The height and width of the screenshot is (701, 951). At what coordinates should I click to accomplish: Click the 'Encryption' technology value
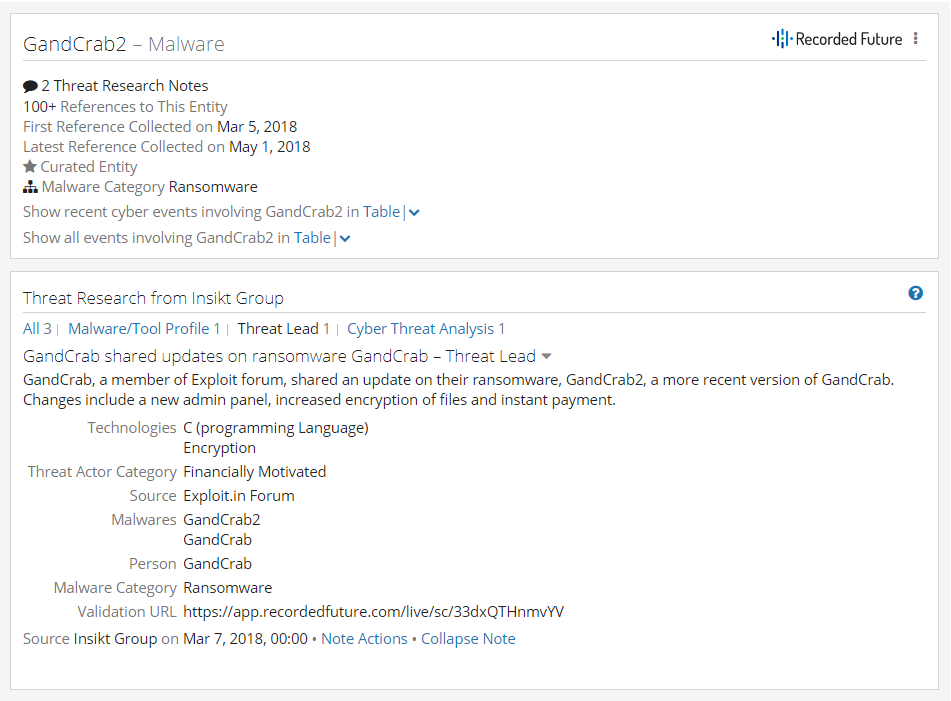click(x=220, y=448)
